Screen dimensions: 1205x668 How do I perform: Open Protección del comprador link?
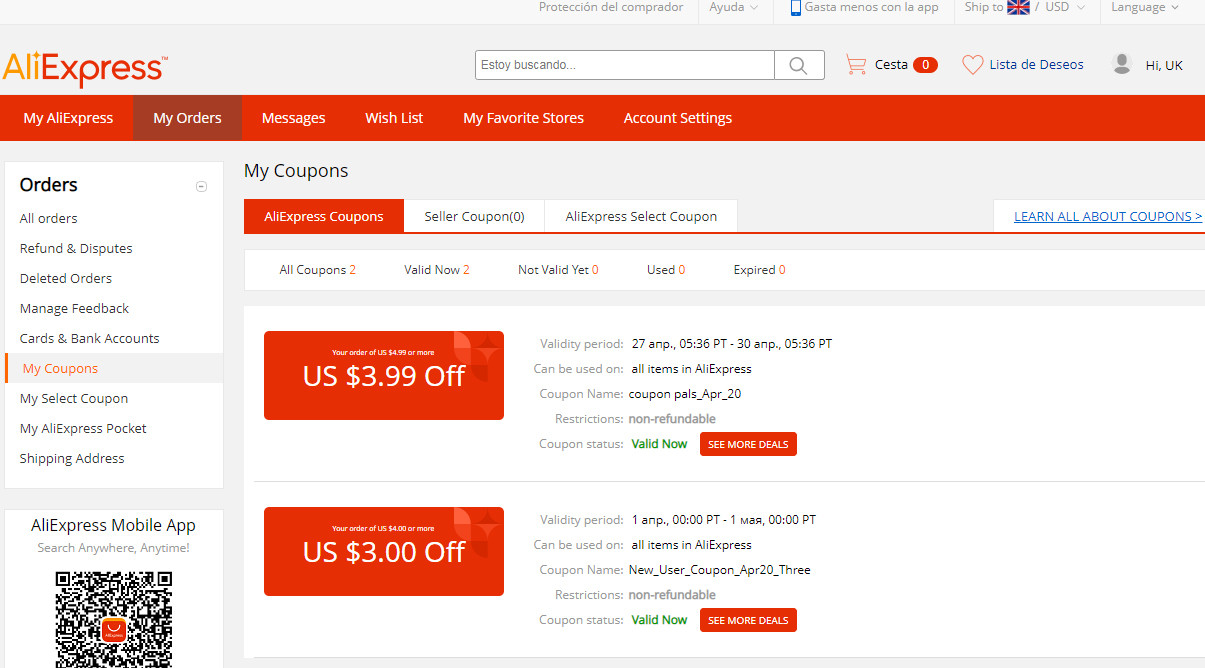(611, 7)
